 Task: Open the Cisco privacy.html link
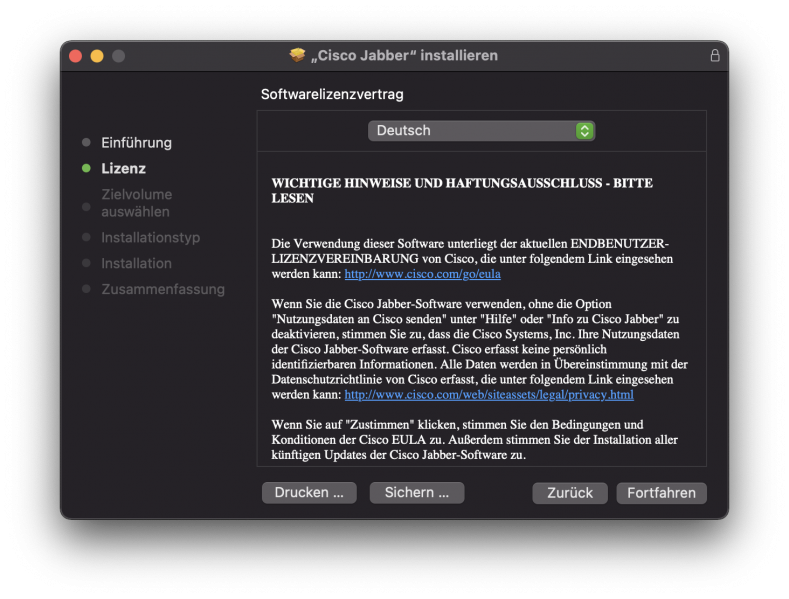(489, 395)
